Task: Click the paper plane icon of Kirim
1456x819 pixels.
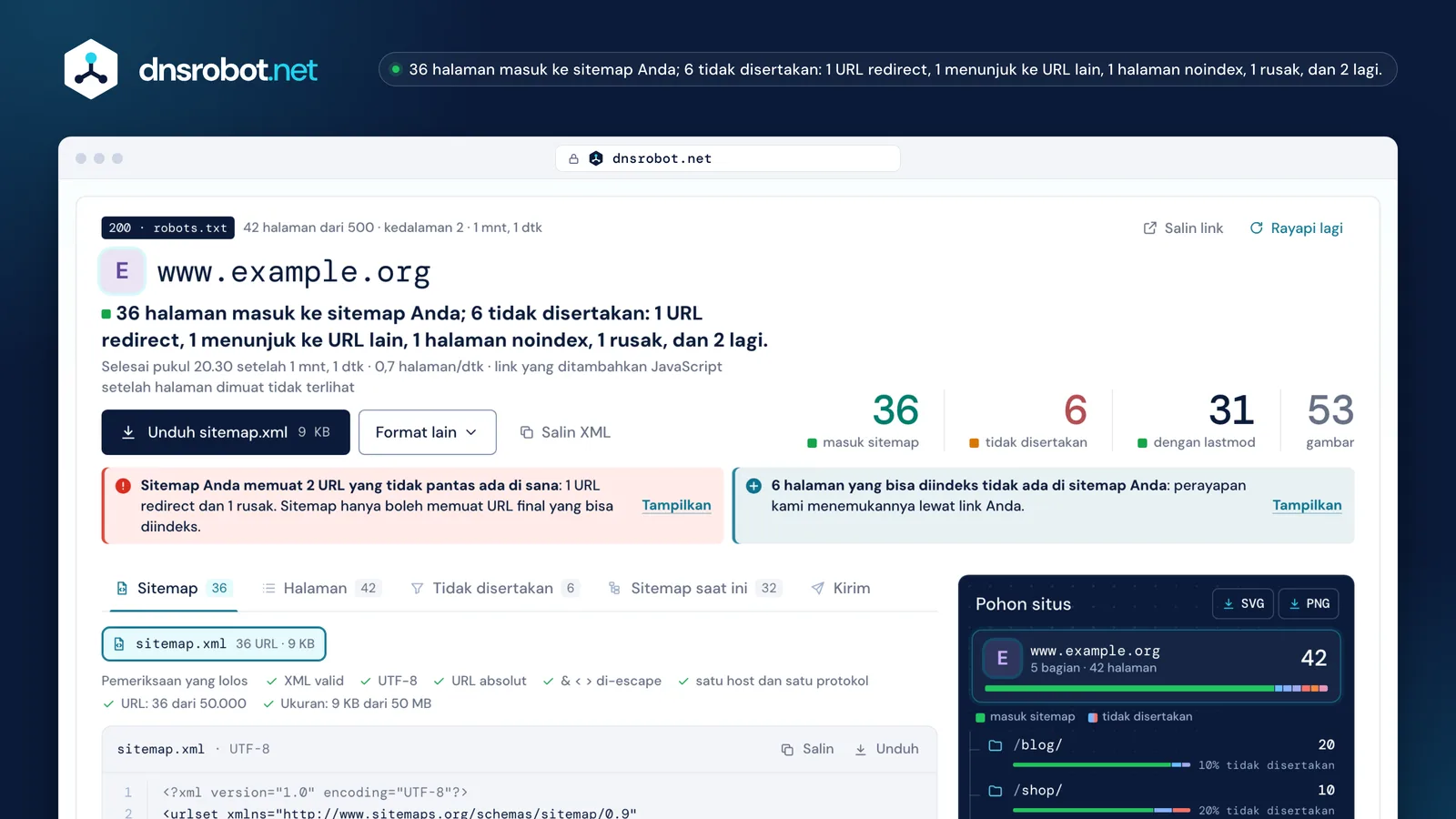Action: pyautogui.click(x=818, y=589)
